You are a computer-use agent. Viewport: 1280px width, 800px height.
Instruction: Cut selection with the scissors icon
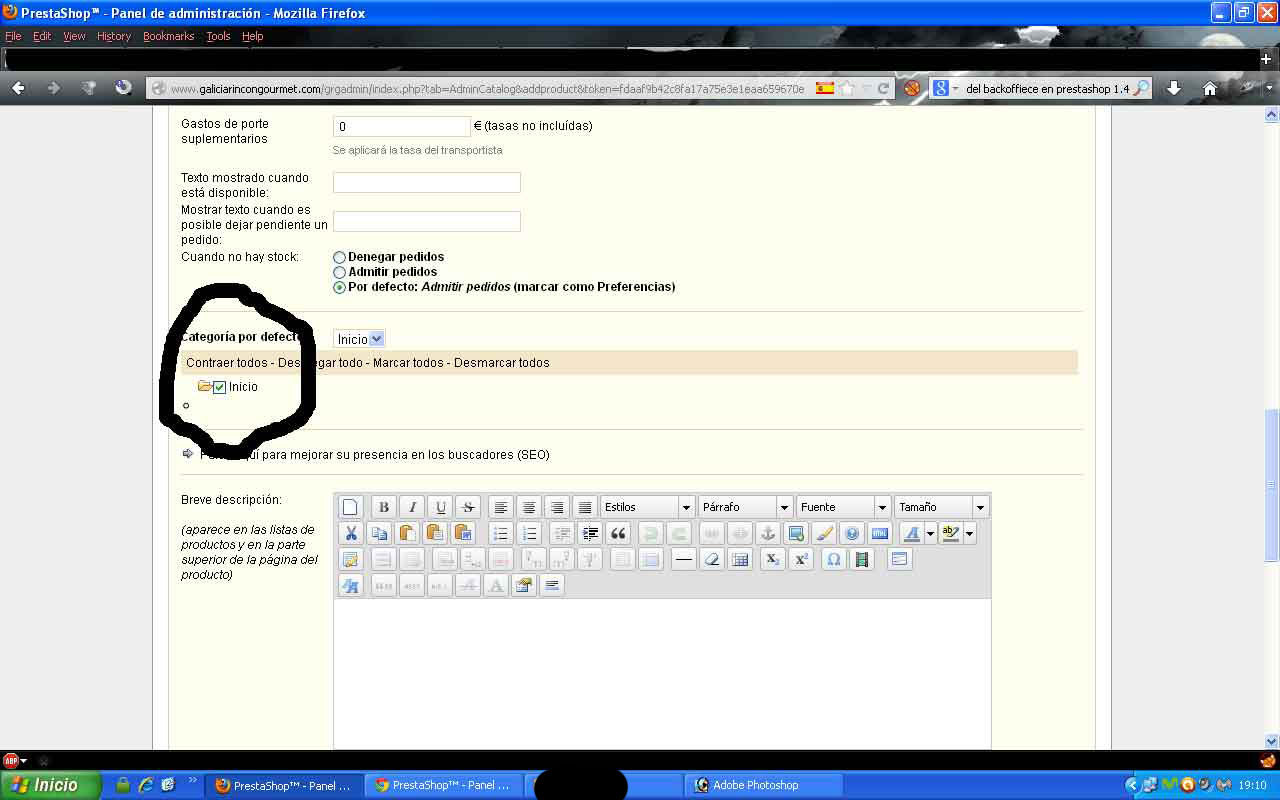pyautogui.click(x=350, y=533)
